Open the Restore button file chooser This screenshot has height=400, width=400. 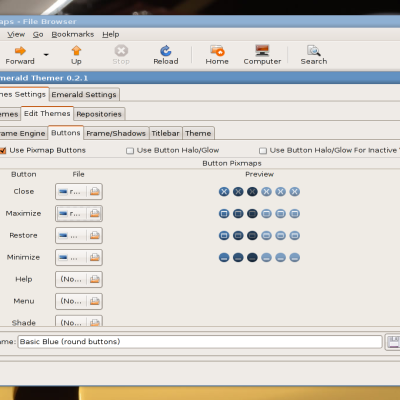[79, 236]
